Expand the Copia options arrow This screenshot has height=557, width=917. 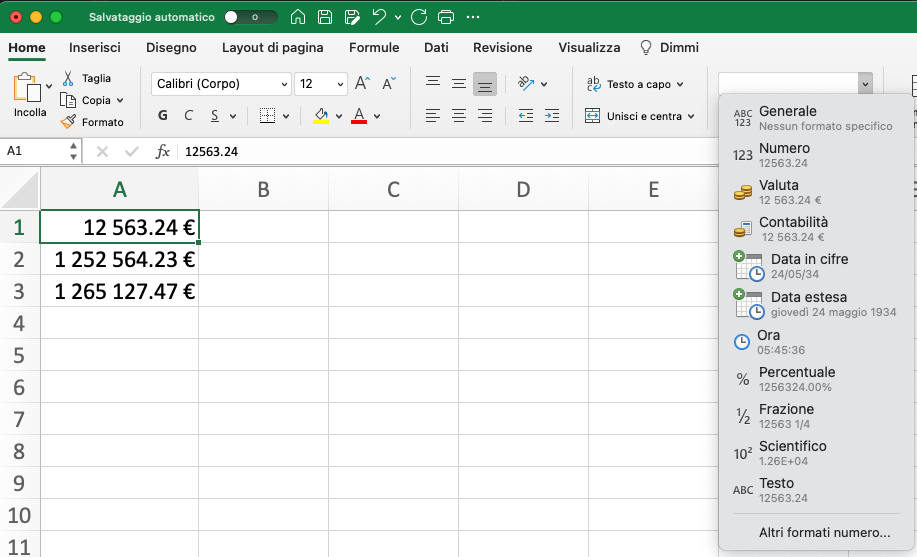point(120,101)
